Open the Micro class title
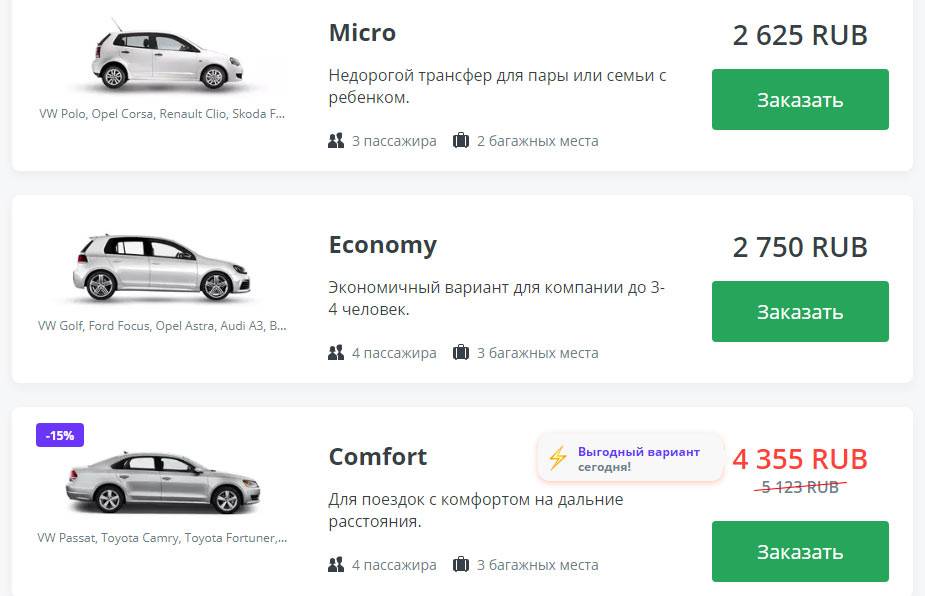The image size is (925, 596). [x=362, y=33]
